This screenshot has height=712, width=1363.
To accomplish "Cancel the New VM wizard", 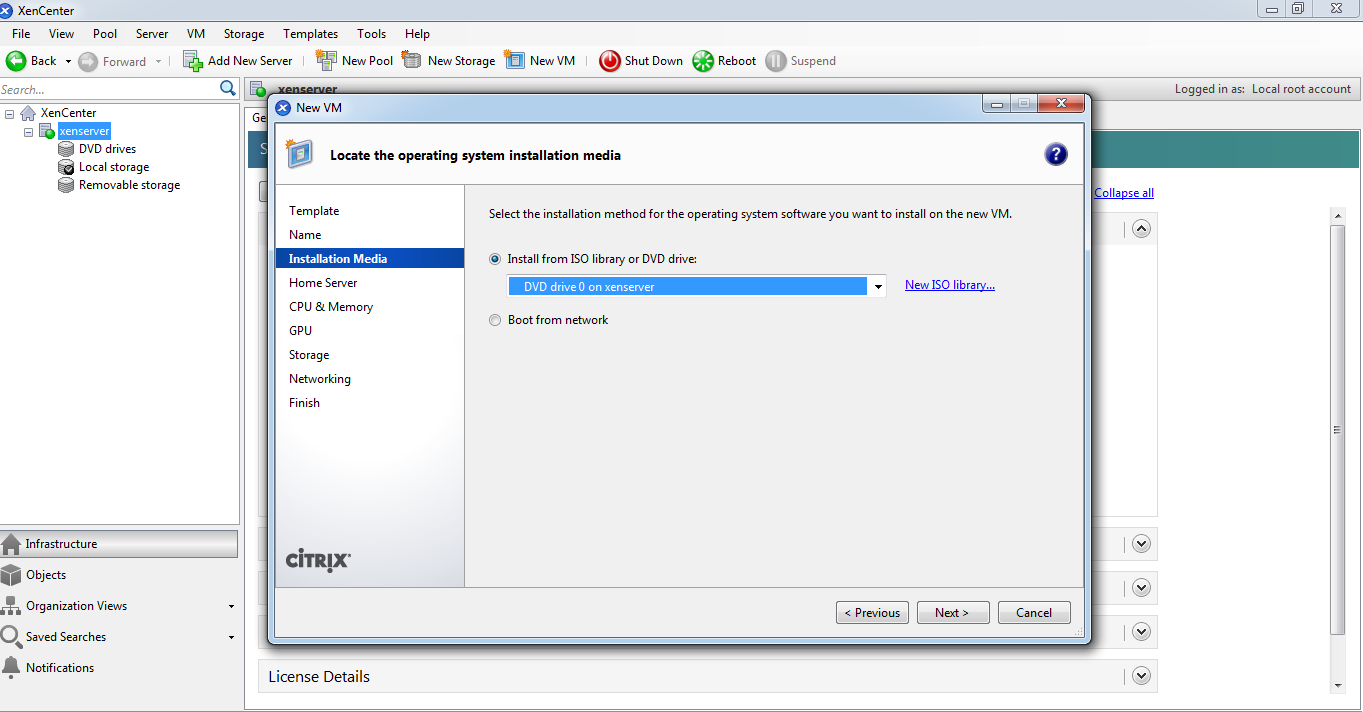I will [x=1034, y=613].
